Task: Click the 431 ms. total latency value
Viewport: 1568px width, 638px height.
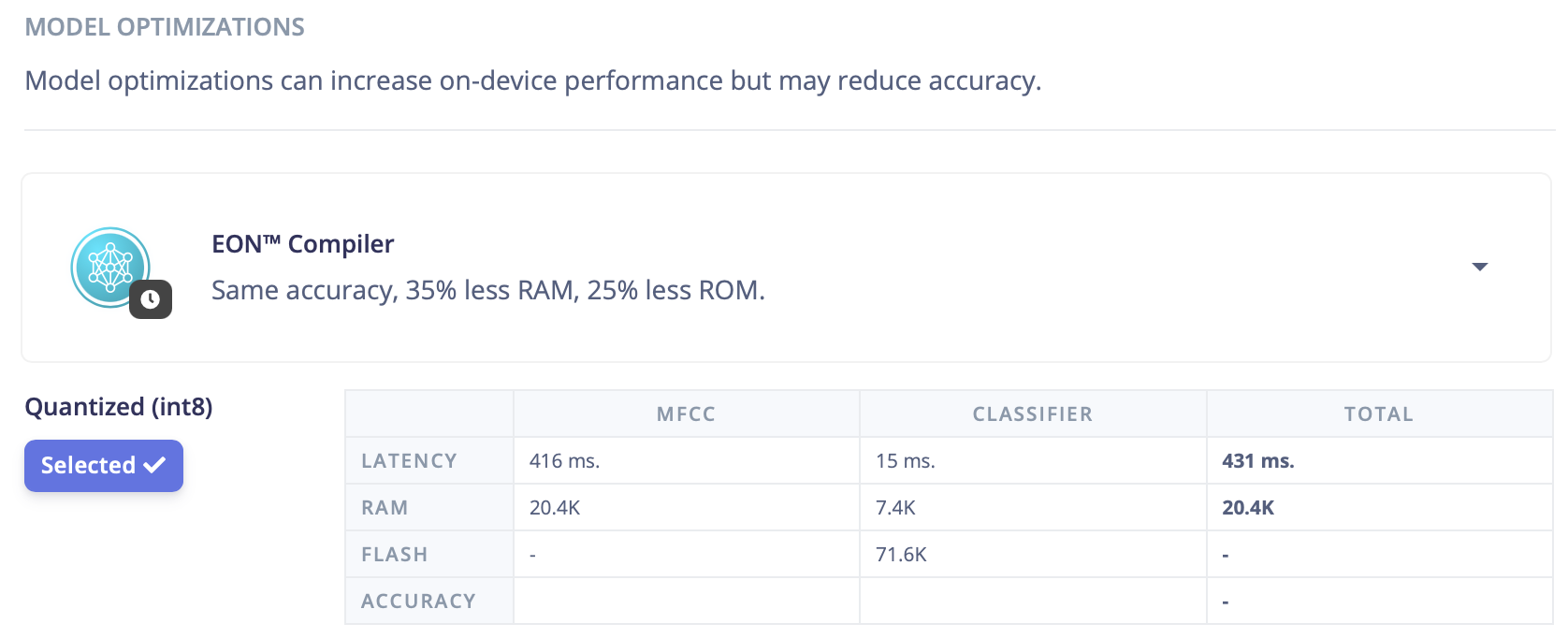Action: pyautogui.click(x=1257, y=461)
